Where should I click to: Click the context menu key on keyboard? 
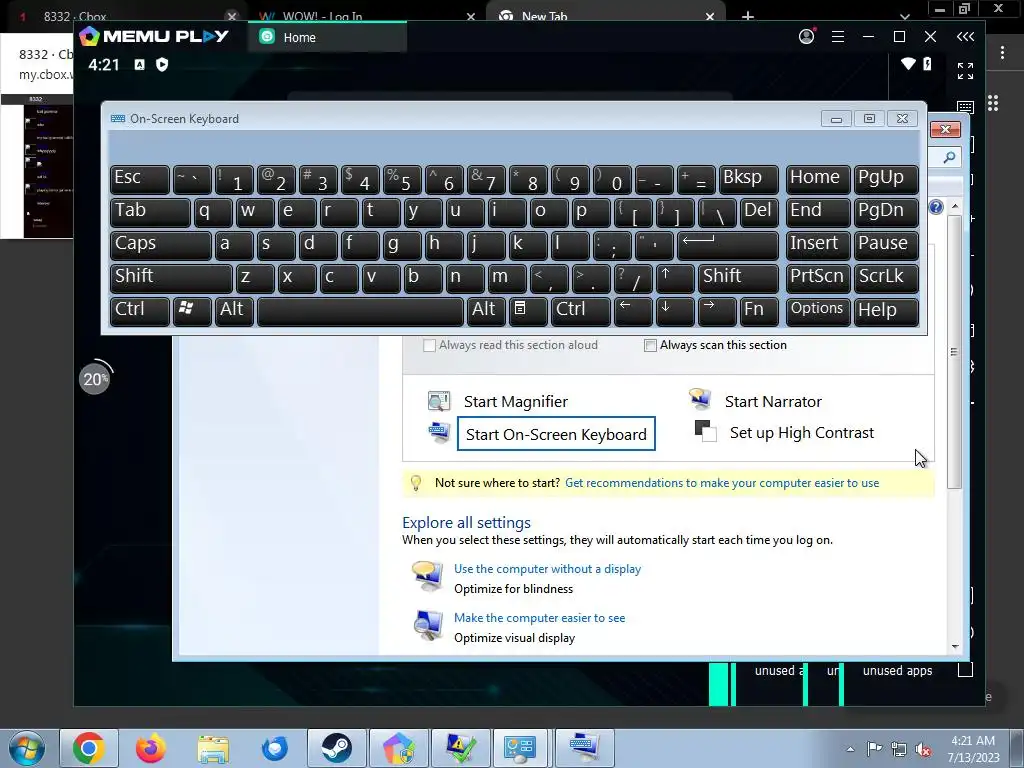[528, 310]
